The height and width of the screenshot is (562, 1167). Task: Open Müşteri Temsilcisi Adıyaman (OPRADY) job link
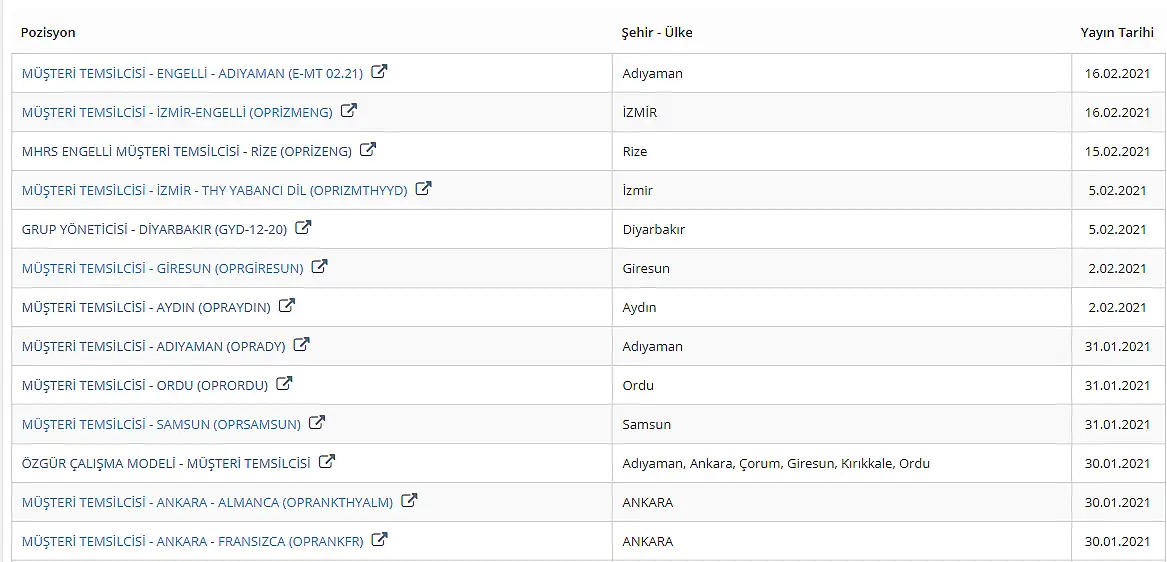pyautogui.click(x=154, y=346)
